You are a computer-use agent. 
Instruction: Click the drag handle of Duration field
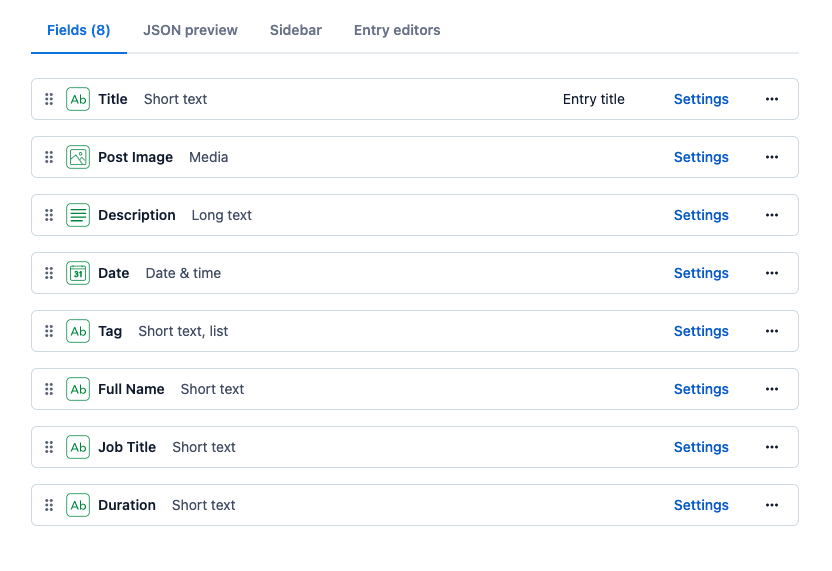[49, 505]
